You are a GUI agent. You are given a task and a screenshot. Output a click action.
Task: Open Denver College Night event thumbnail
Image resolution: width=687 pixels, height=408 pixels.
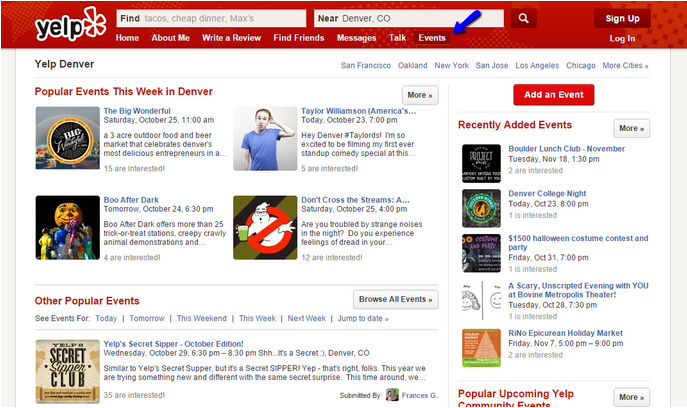coord(481,208)
